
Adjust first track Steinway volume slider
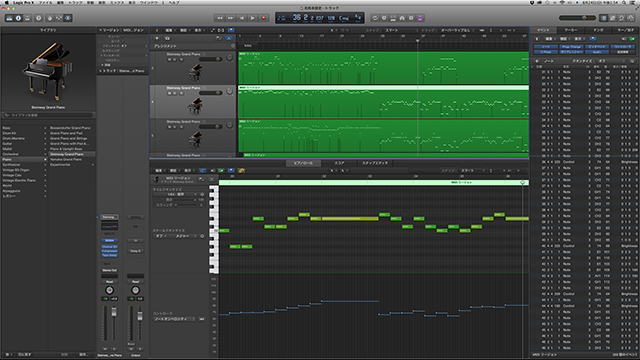(x=211, y=59)
